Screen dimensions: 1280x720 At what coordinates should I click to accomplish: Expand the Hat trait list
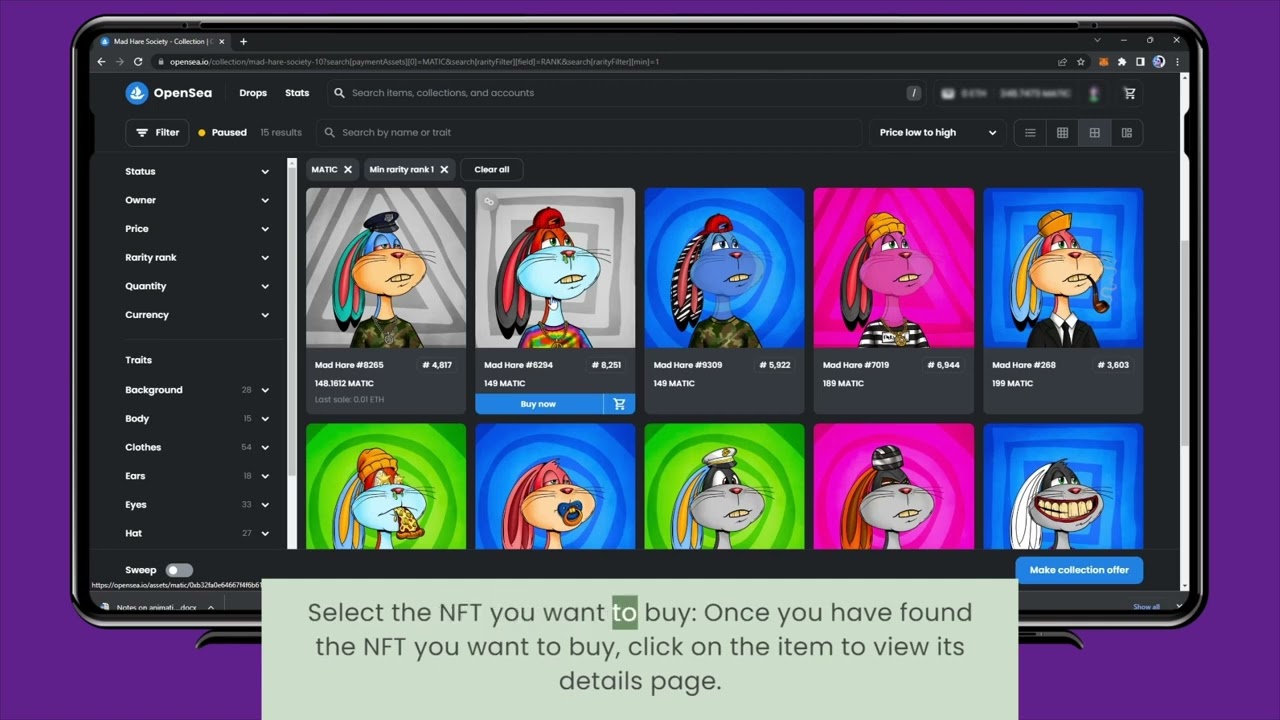[x=197, y=533]
